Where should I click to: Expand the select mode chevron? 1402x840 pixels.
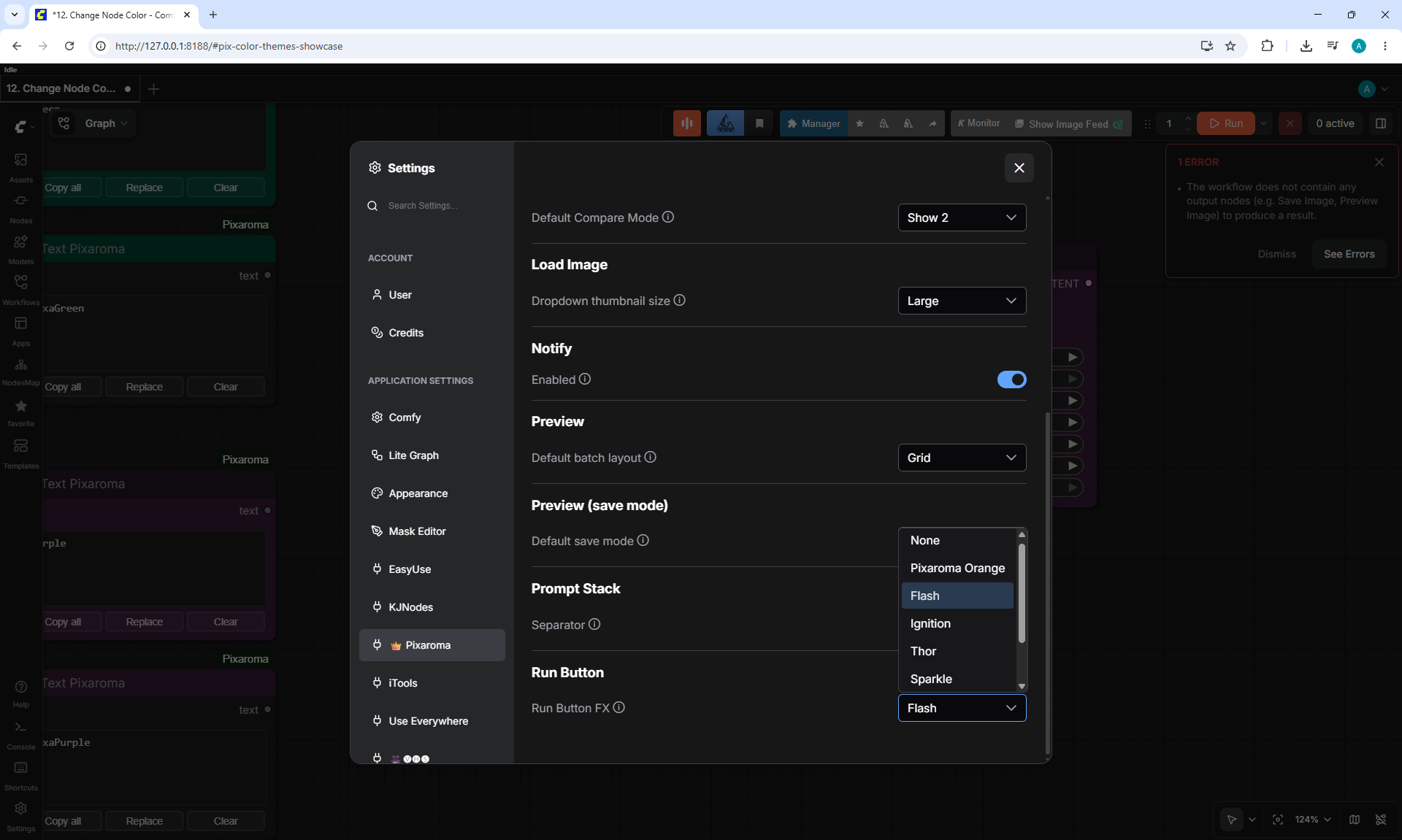click(1252, 820)
